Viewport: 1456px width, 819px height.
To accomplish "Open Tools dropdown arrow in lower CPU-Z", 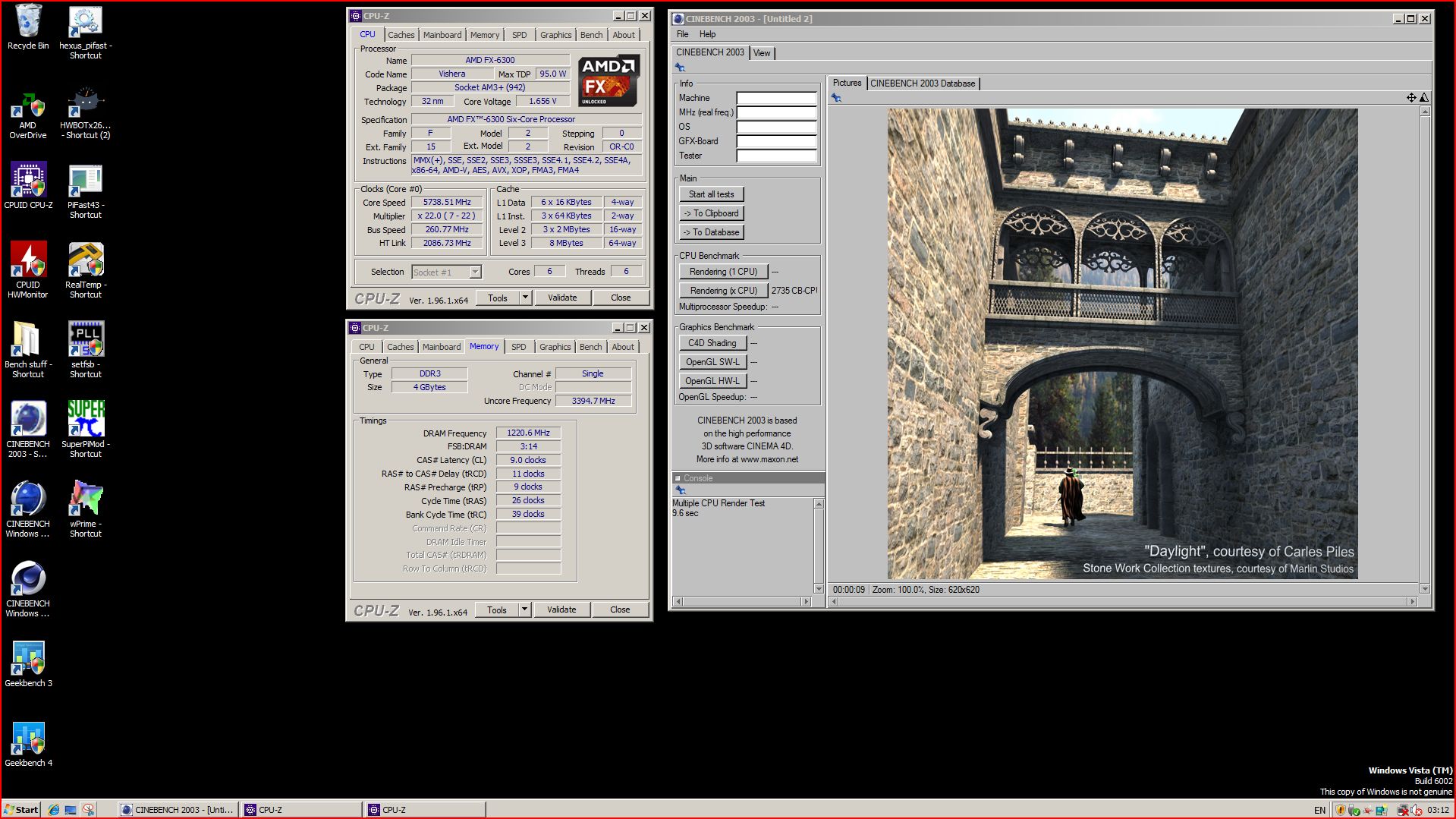I will (x=524, y=610).
